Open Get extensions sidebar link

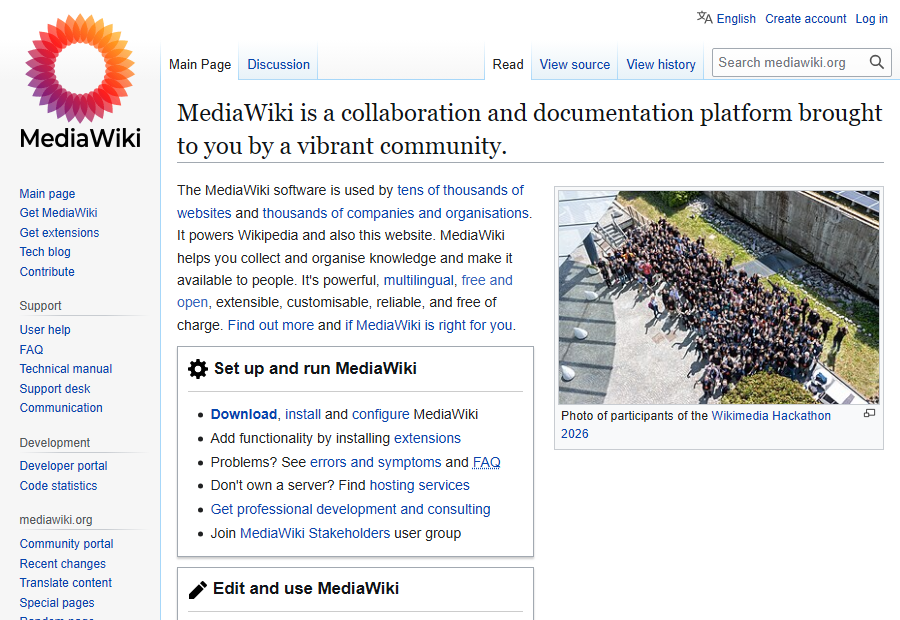59,232
